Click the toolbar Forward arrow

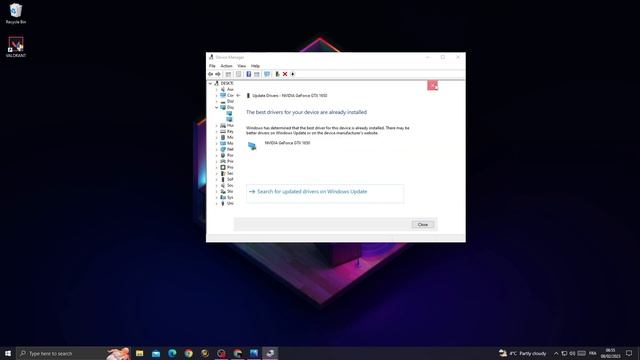coord(218,74)
